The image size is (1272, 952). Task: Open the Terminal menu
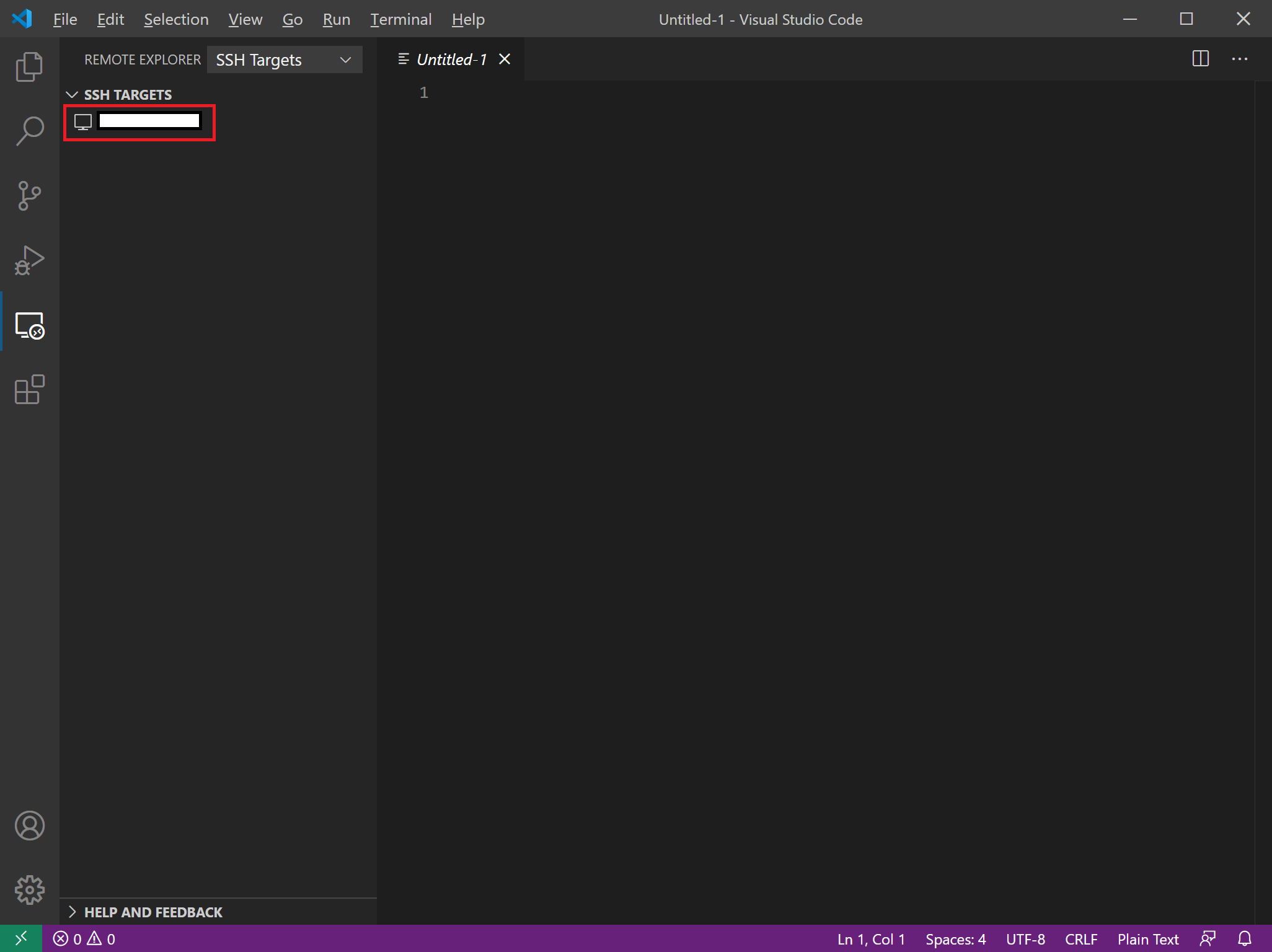[x=400, y=19]
